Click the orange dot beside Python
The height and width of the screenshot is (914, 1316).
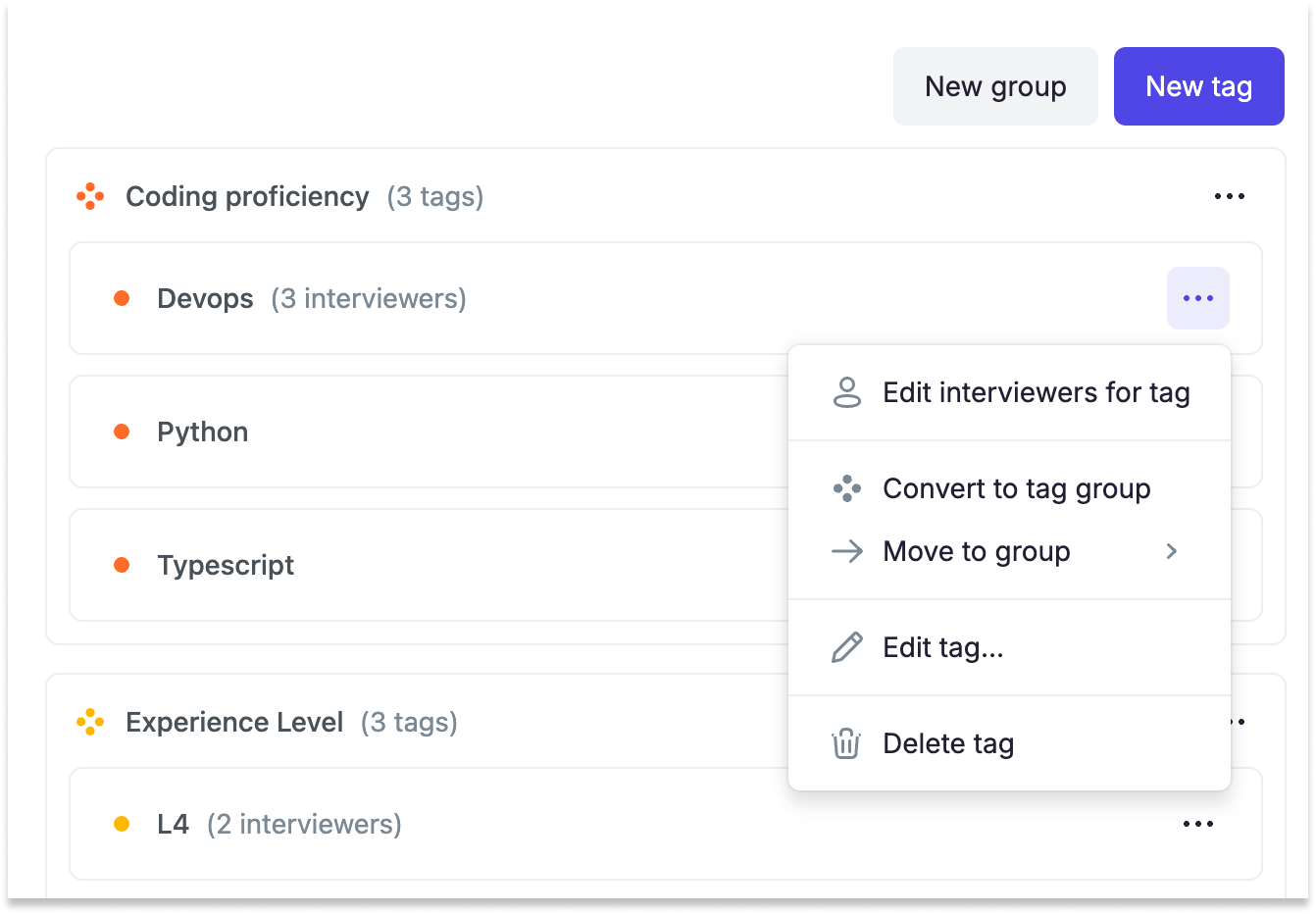pos(122,432)
